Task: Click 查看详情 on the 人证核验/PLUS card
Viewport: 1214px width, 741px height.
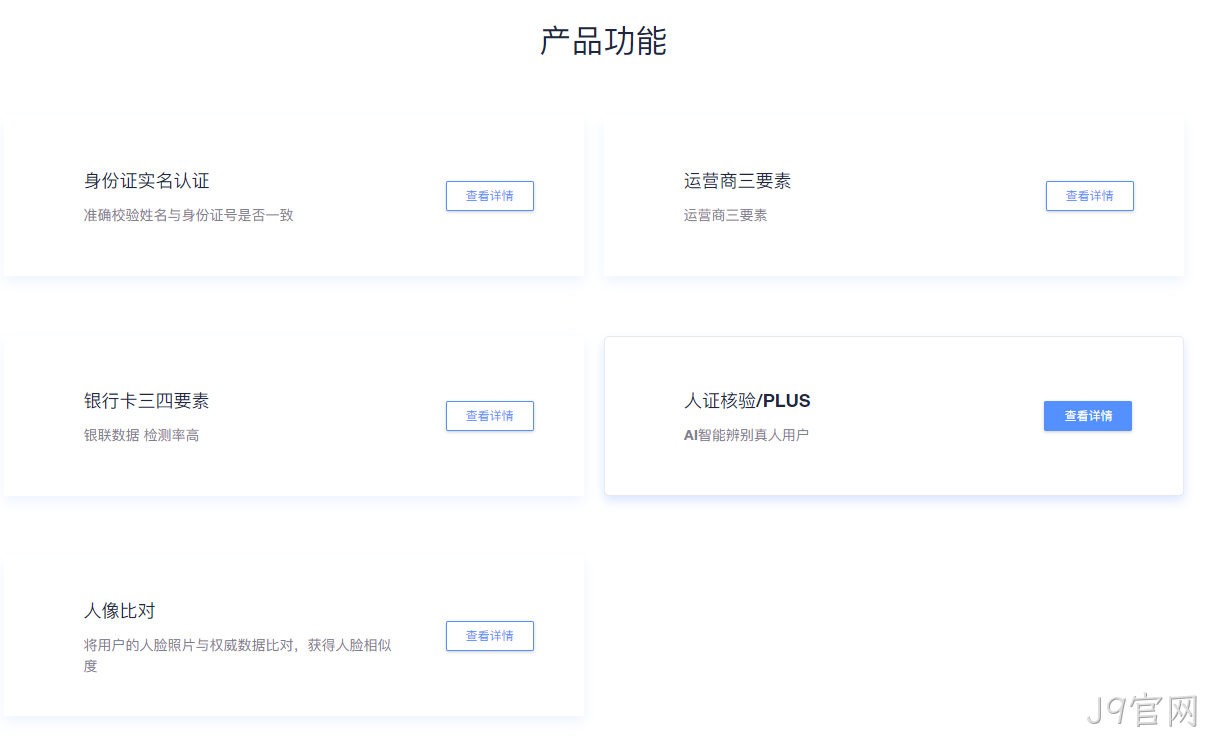Action: point(1088,416)
